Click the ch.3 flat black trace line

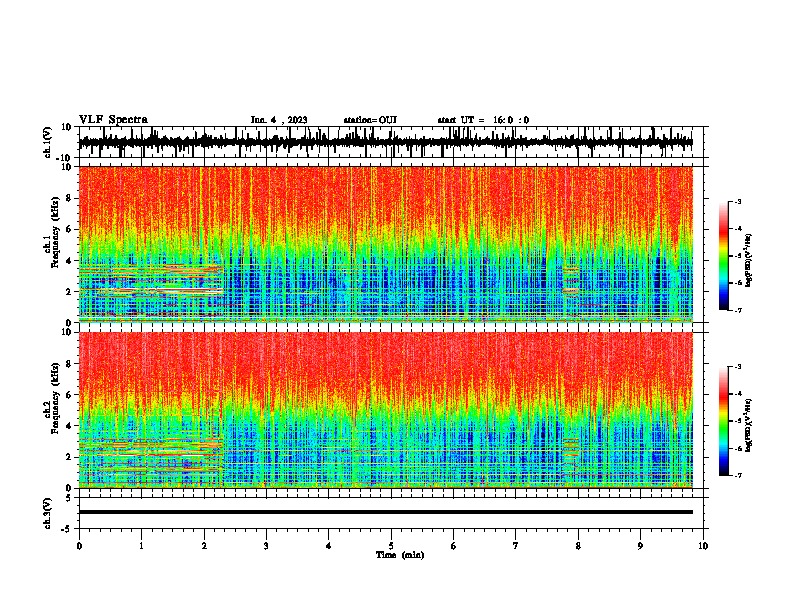(385, 512)
